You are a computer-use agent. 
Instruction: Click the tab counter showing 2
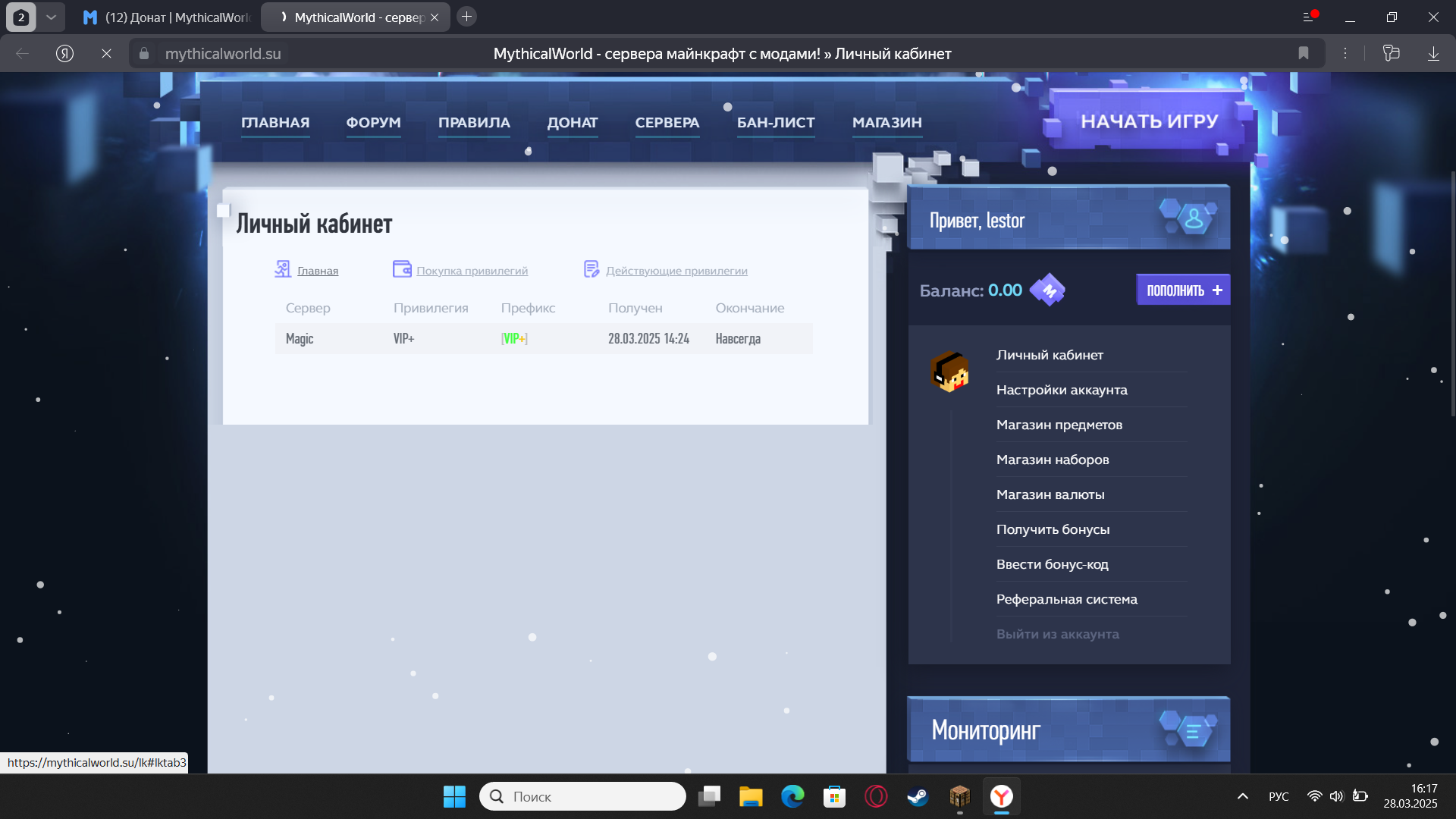(21, 17)
